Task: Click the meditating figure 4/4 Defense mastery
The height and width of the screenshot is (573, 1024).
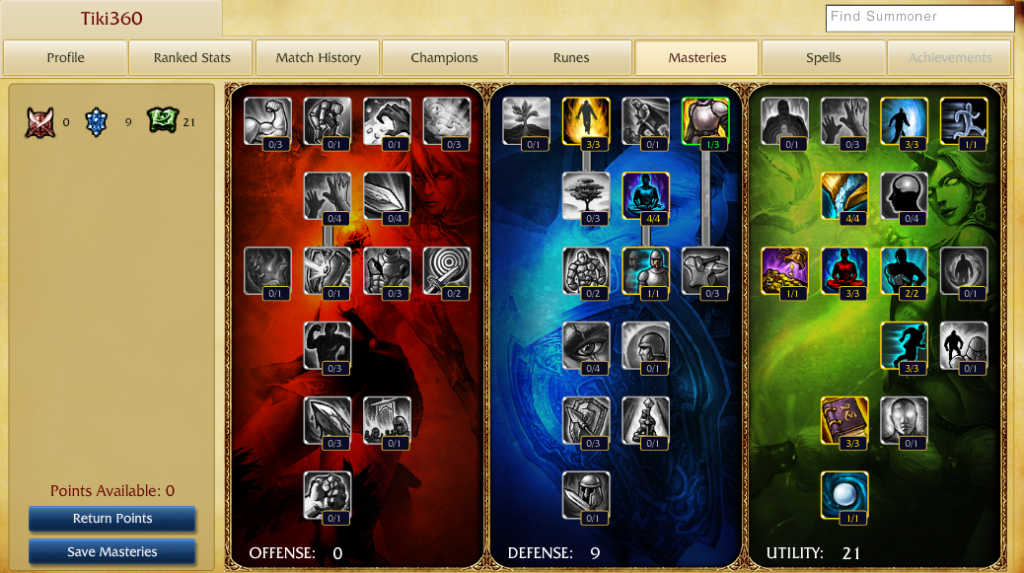Action: 646,197
